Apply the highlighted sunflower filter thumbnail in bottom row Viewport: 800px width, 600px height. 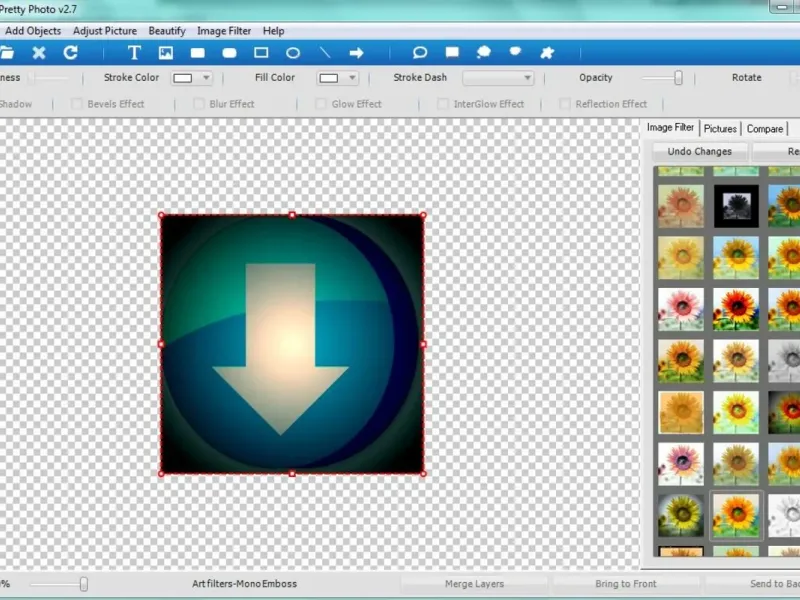[x=736, y=516]
